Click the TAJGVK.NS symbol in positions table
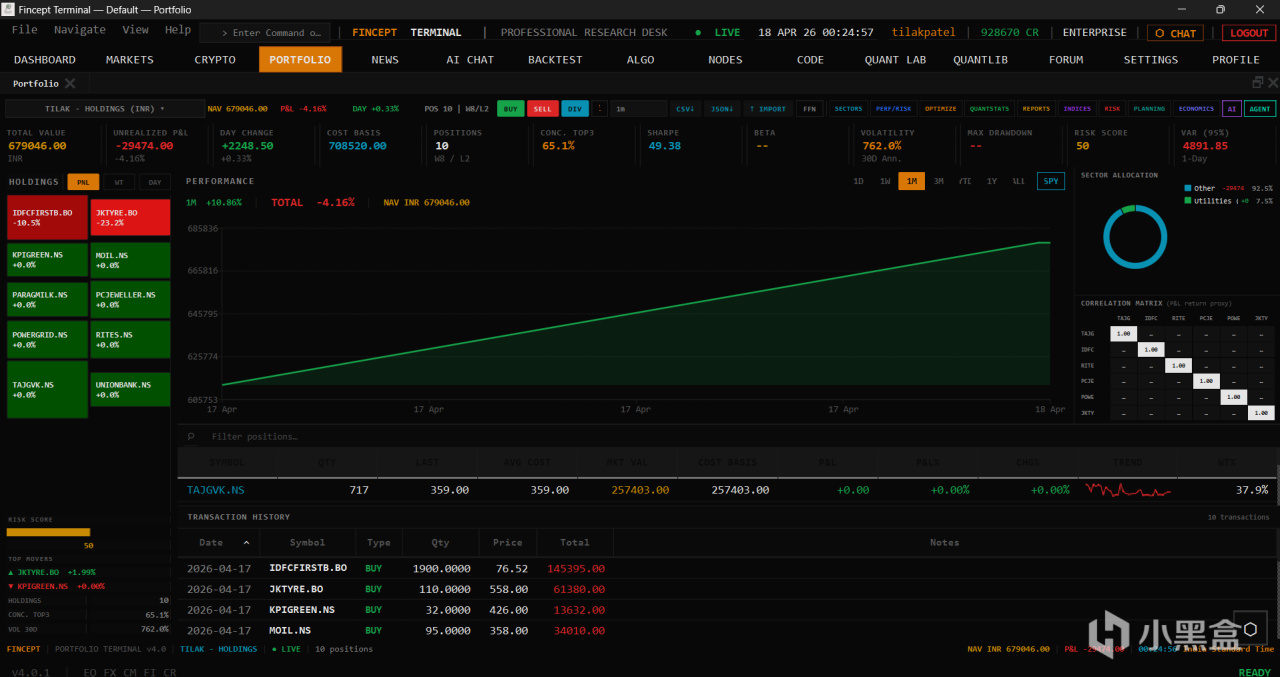 (x=215, y=490)
